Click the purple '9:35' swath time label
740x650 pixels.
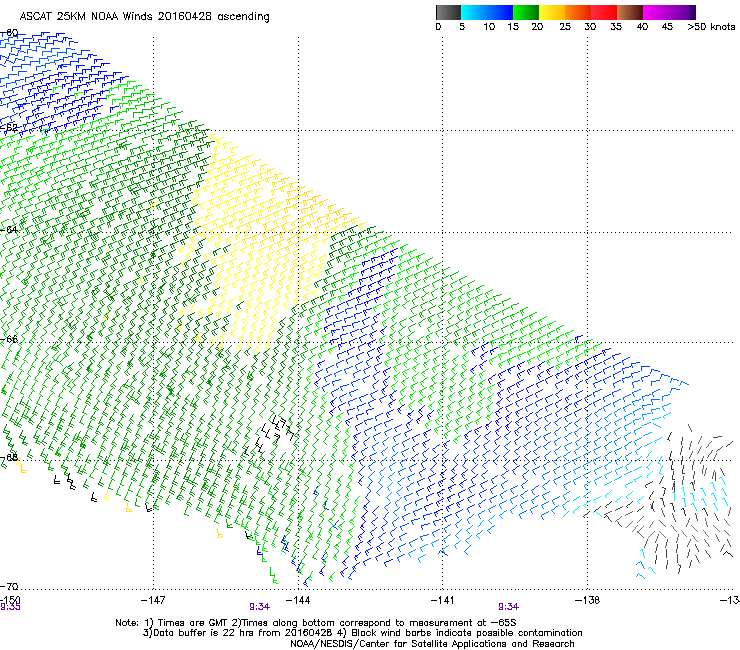10,607
